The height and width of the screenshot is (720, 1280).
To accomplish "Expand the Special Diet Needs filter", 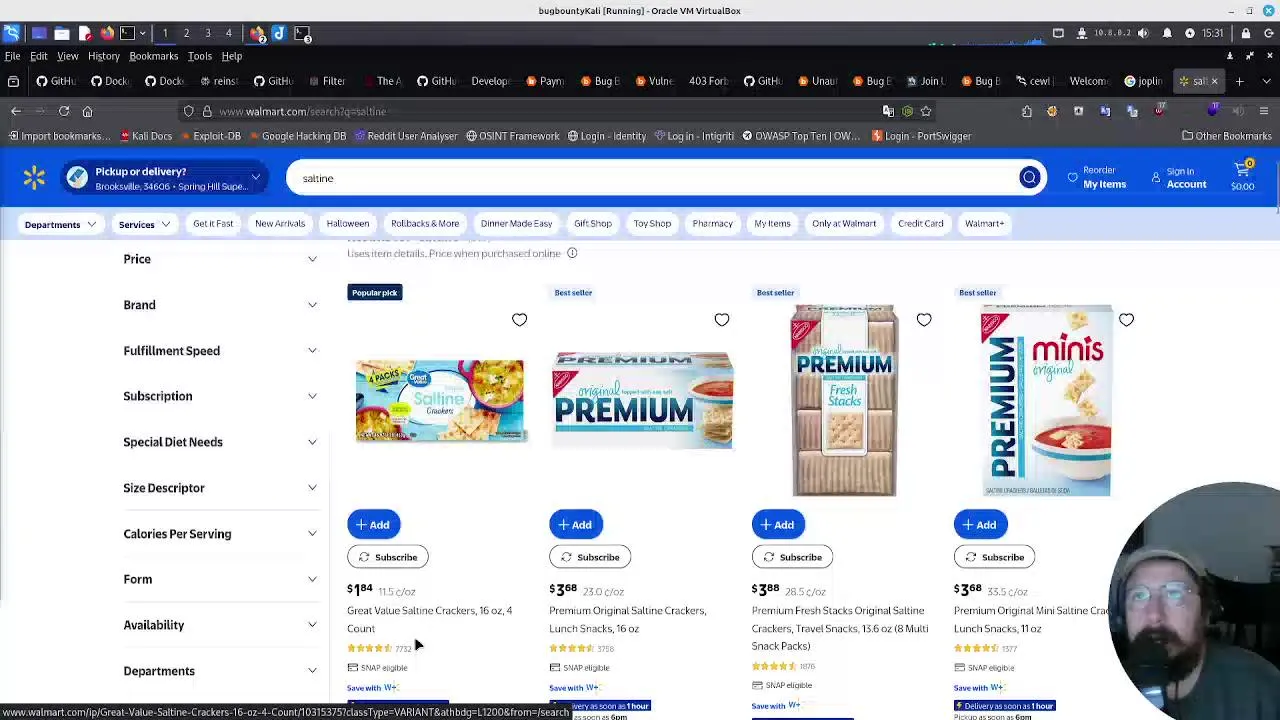I will (x=220, y=442).
